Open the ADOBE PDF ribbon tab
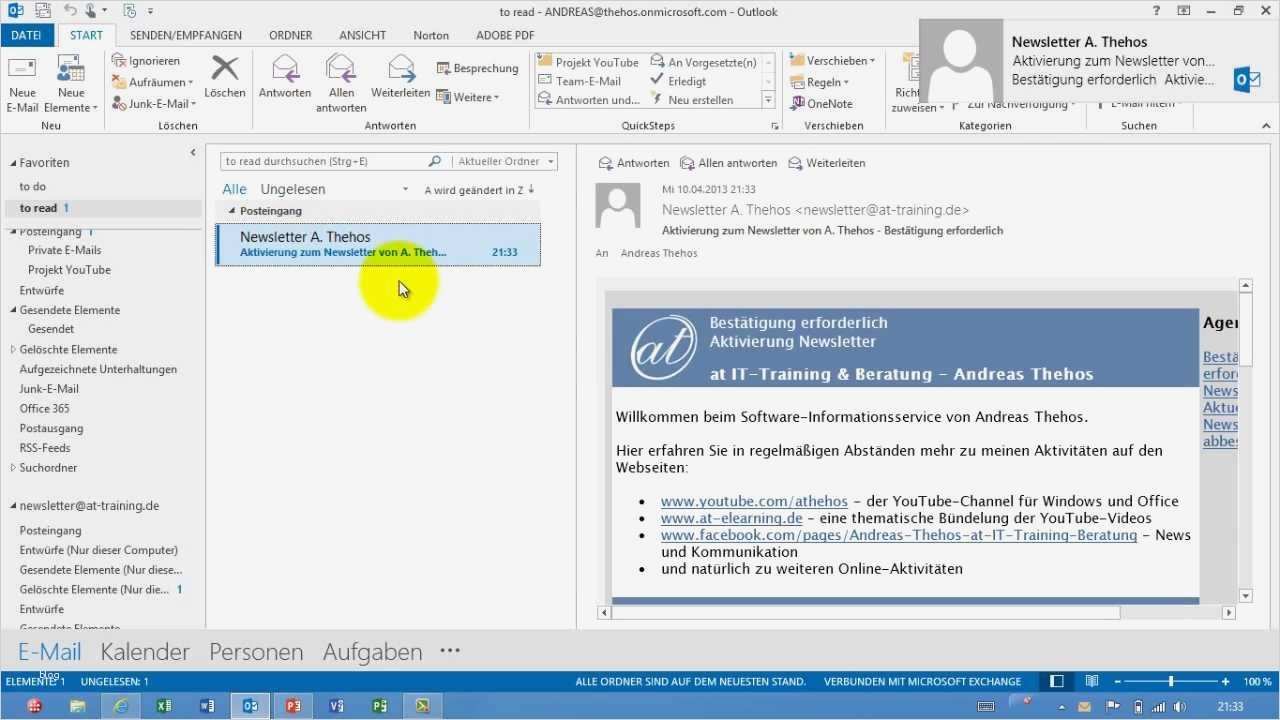The image size is (1280, 720). pyautogui.click(x=505, y=34)
